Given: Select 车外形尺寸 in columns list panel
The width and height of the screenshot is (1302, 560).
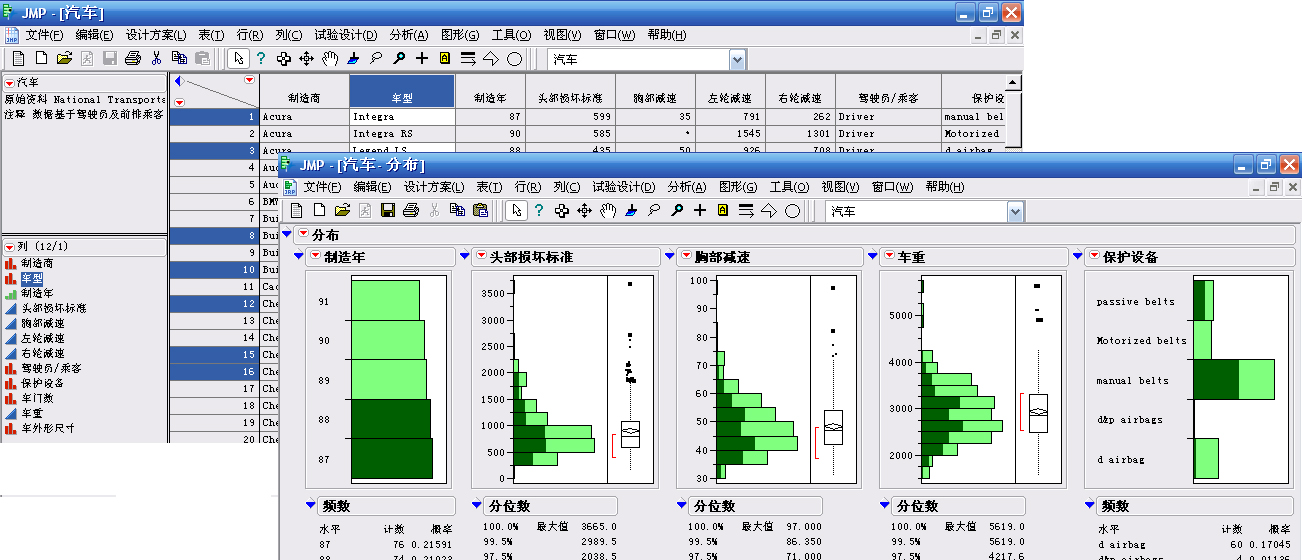Looking at the screenshot, I should tap(47, 428).
